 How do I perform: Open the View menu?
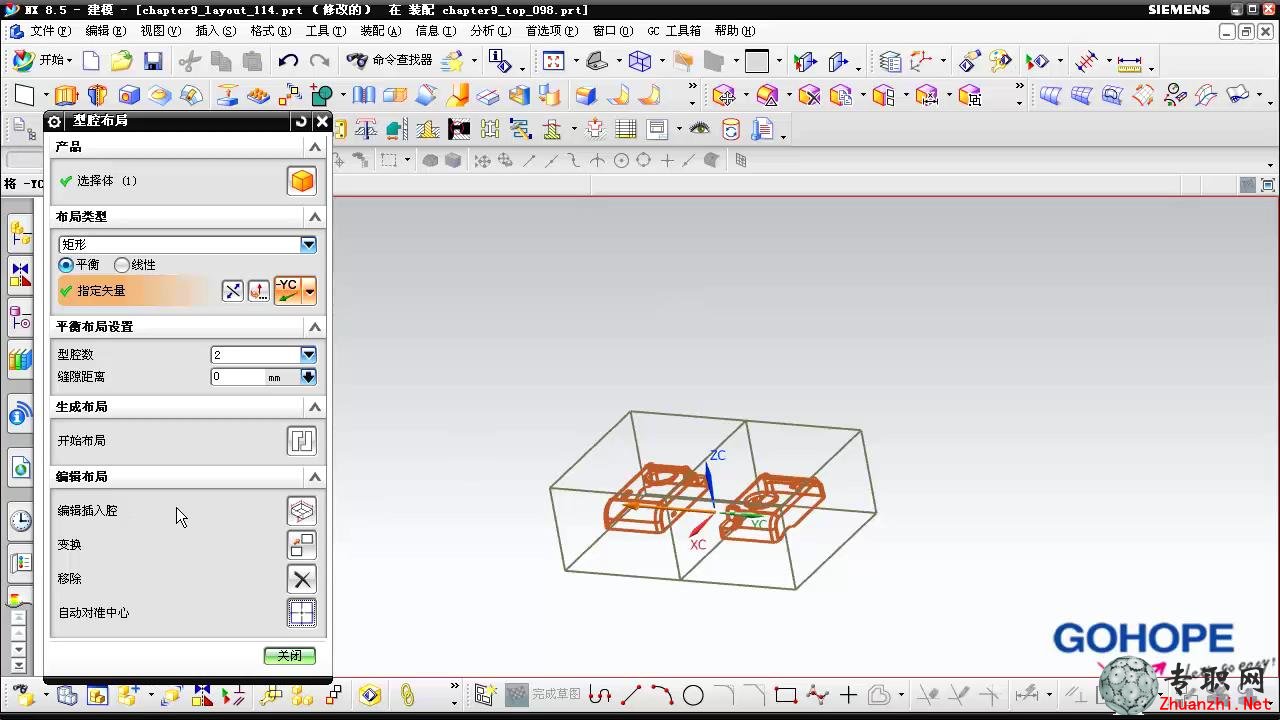160,31
